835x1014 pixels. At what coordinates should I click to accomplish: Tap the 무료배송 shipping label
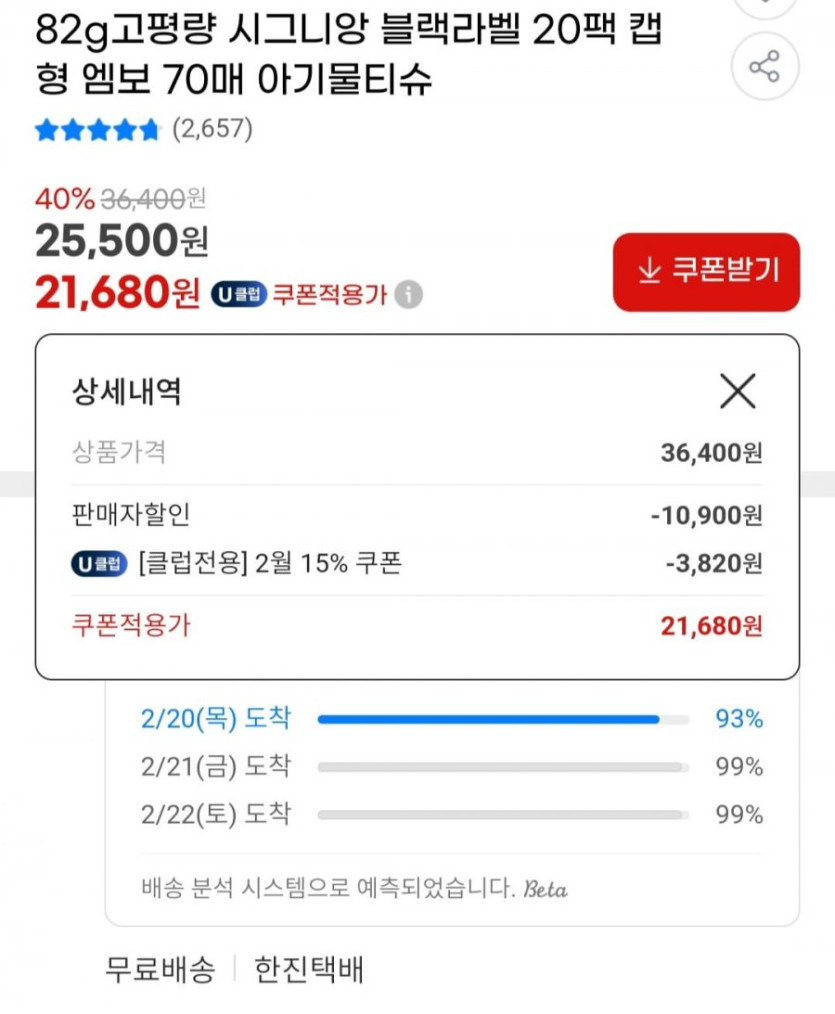point(160,969)
